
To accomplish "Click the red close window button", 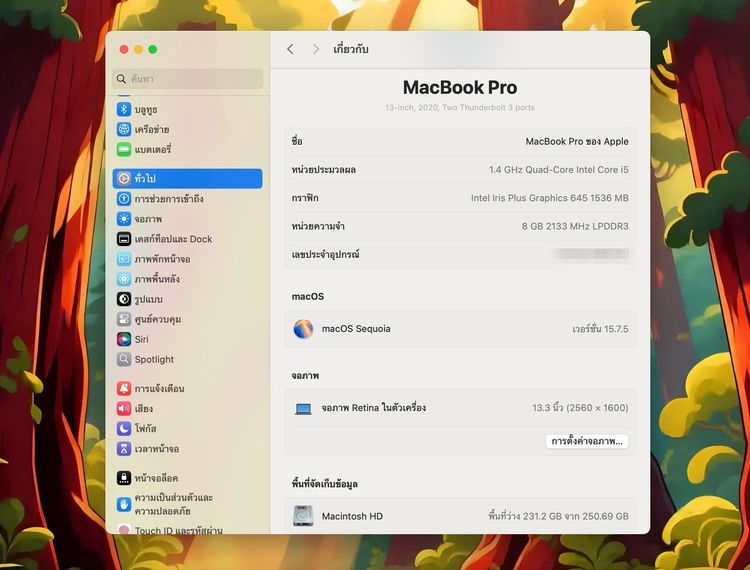I will pos(124,49).
